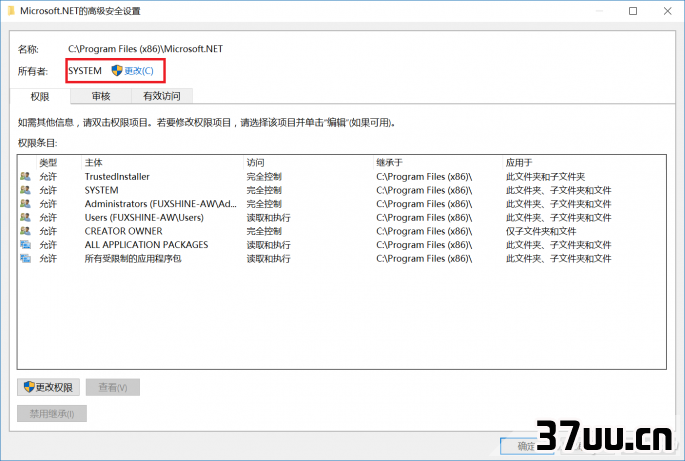Image resolution: width=685 pixels, height=461 pixels.
Task: Click the folder icon in the title bar
Action: [11, 10]
